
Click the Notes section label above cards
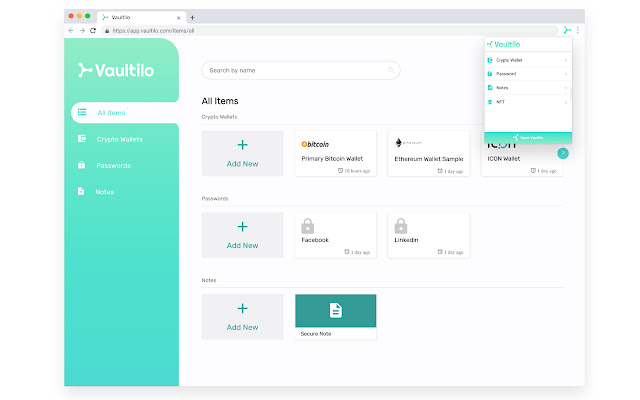[x=209, y=280]
